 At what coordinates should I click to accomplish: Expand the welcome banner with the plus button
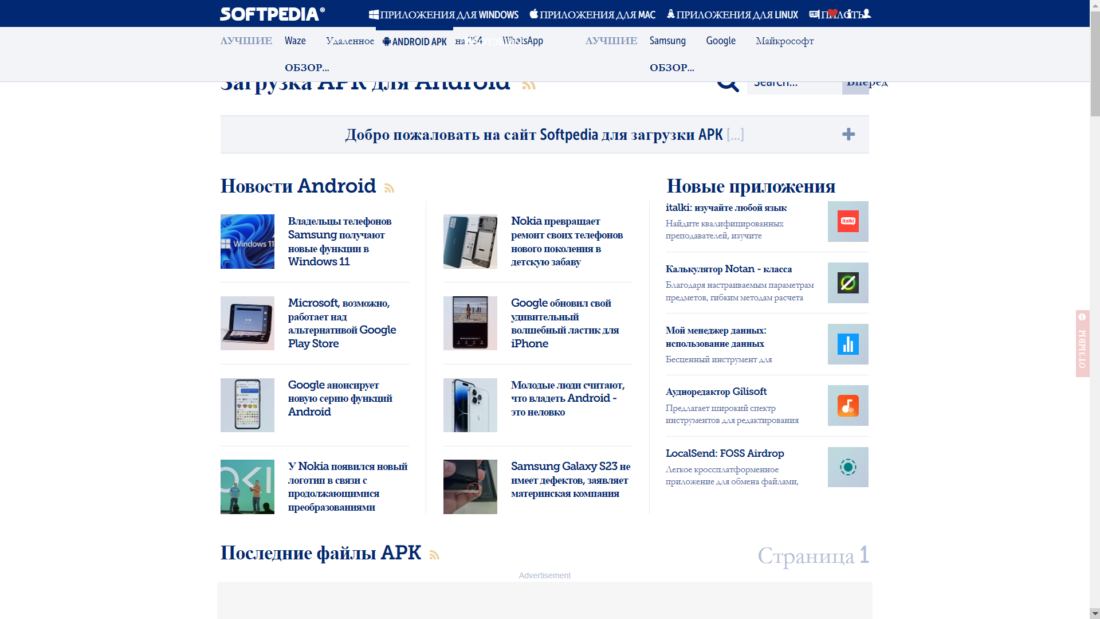(x=848, y=132)
